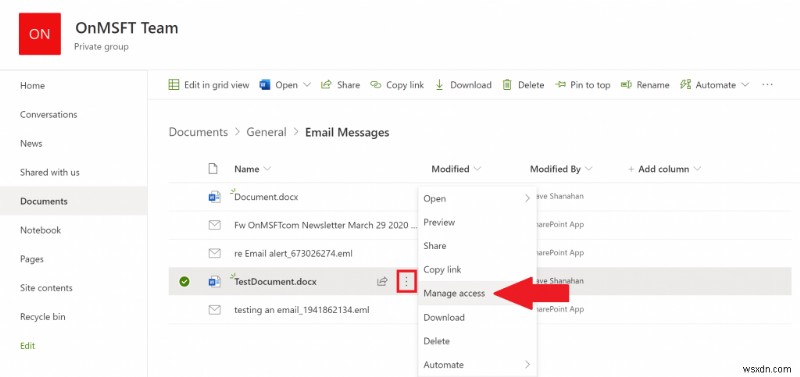The height and width of the screenshot is (377, 800).
Task: Click the Word icon next to Open
Action: click(265, 85)
